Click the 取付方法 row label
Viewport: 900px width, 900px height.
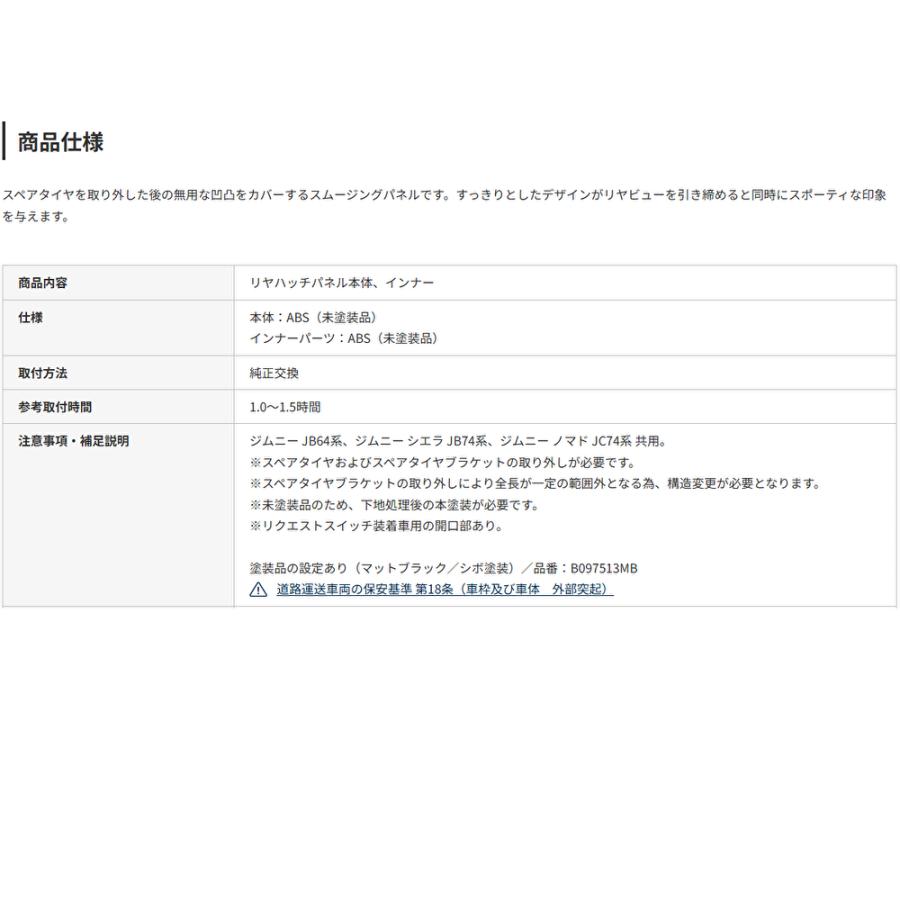[x=43, y=373]
